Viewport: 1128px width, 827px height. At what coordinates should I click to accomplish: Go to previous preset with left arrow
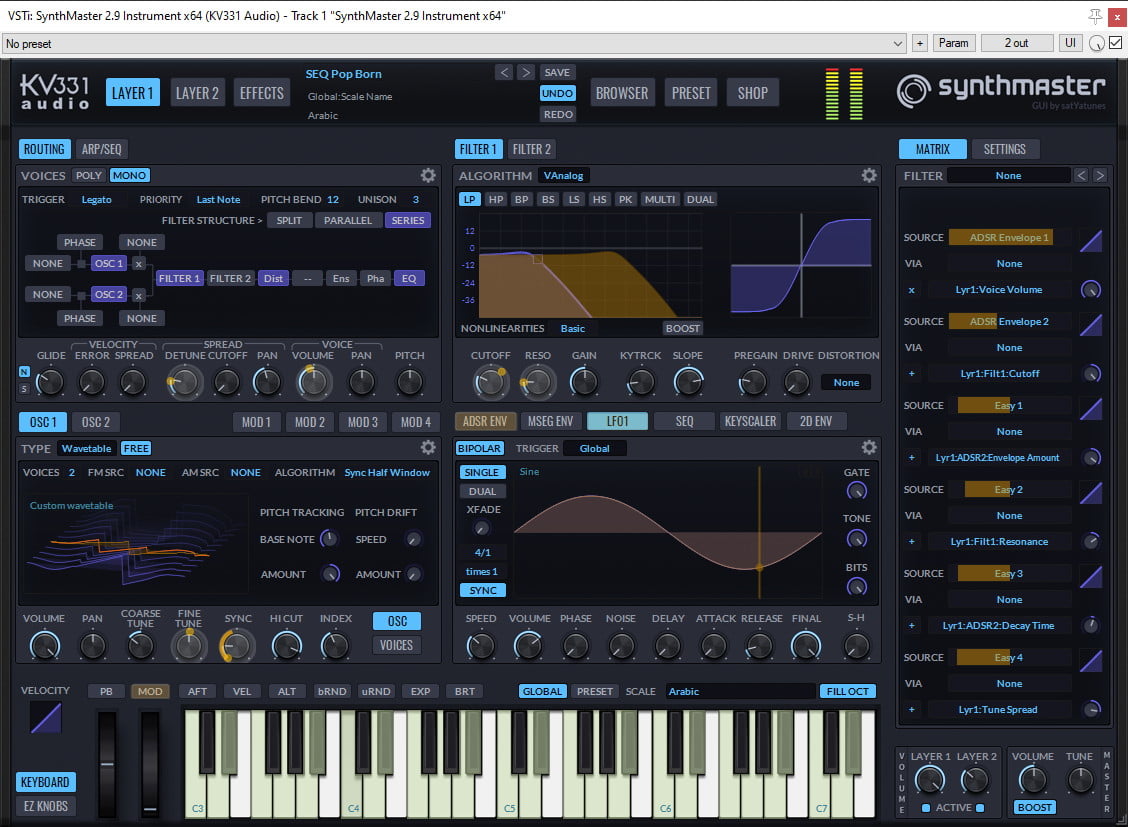pyautogui.click(x=504, y=73)
